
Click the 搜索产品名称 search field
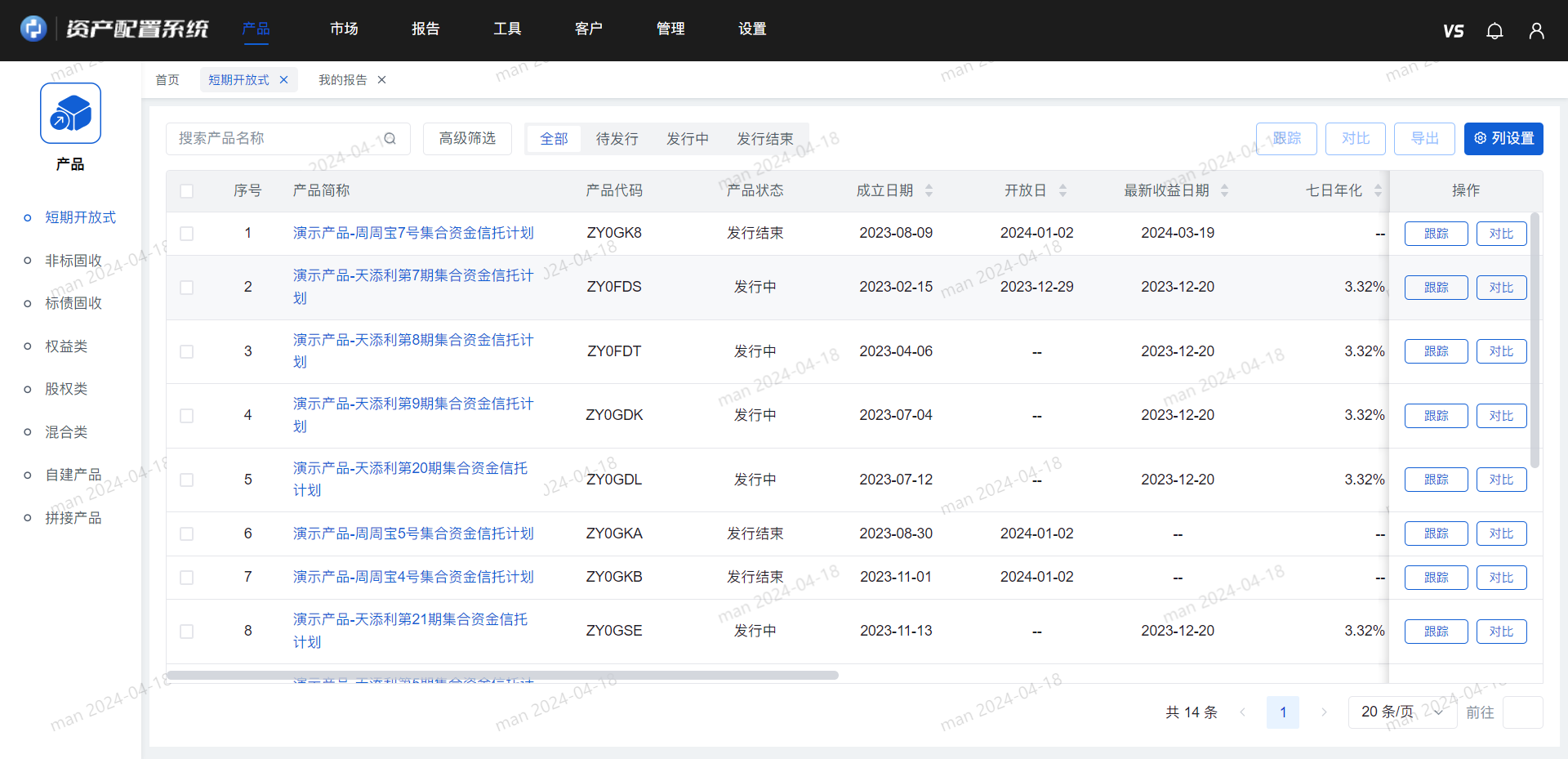[287, 139]
